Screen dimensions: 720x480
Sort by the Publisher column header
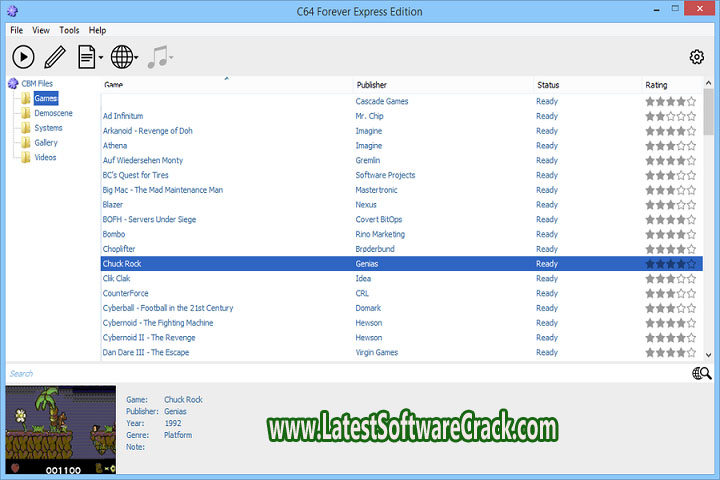point(444,85)
